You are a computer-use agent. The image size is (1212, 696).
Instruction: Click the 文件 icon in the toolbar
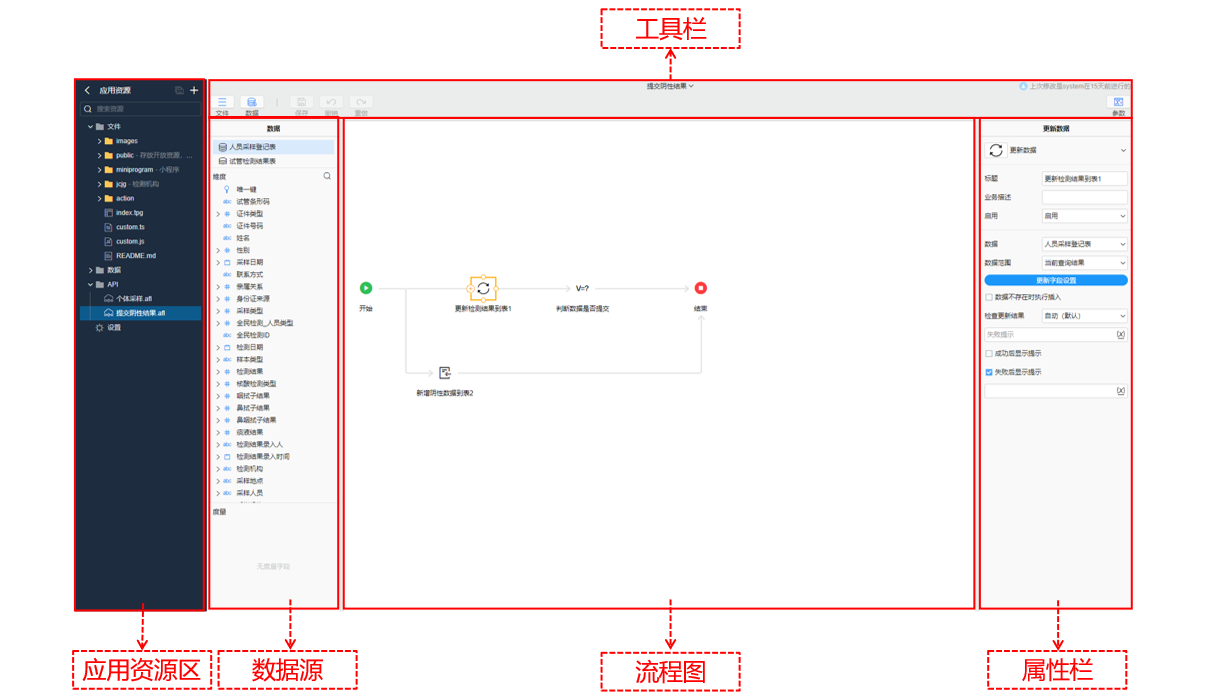(x=222, y=103)
